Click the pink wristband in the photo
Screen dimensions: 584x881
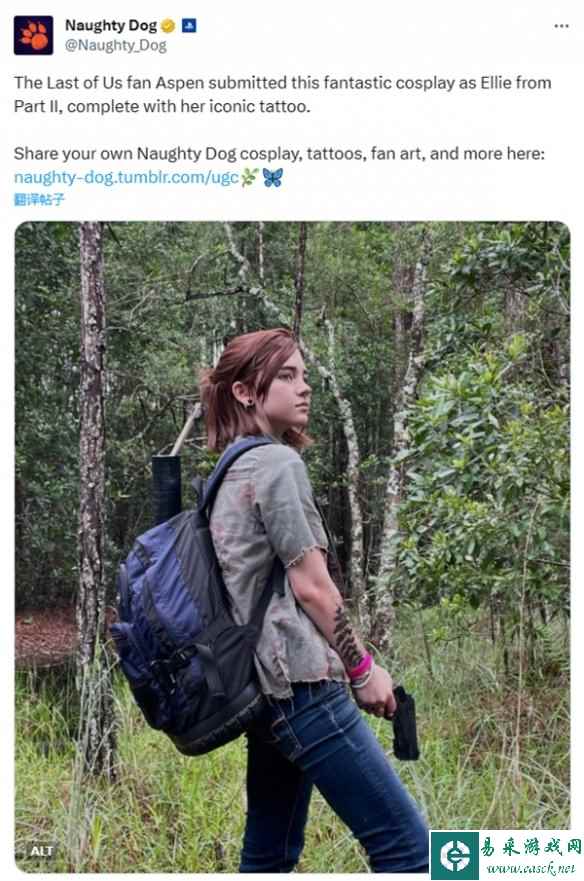(x=360, y=666)
